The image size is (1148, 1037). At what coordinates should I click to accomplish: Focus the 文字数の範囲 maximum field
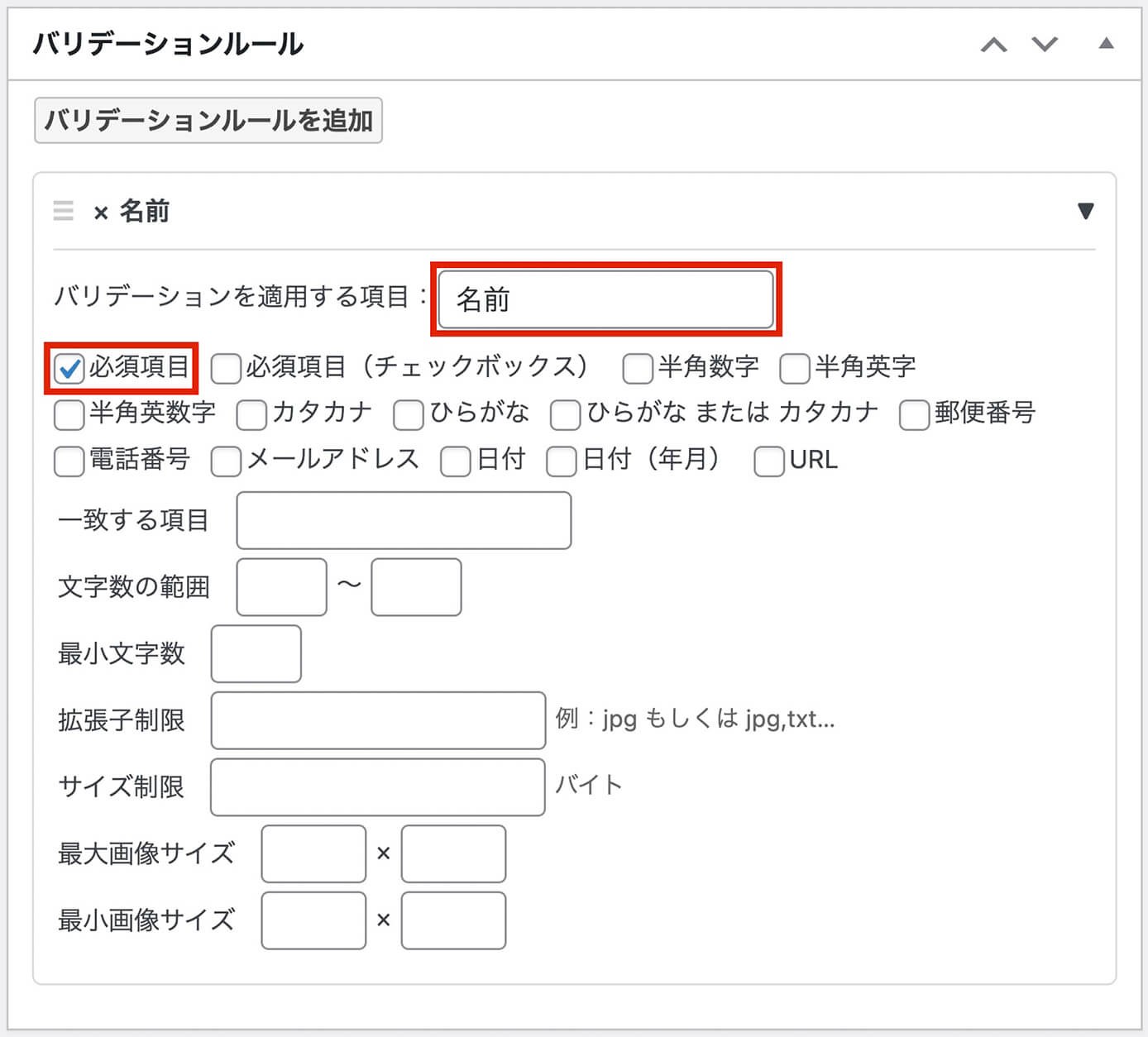pos(416,587)
